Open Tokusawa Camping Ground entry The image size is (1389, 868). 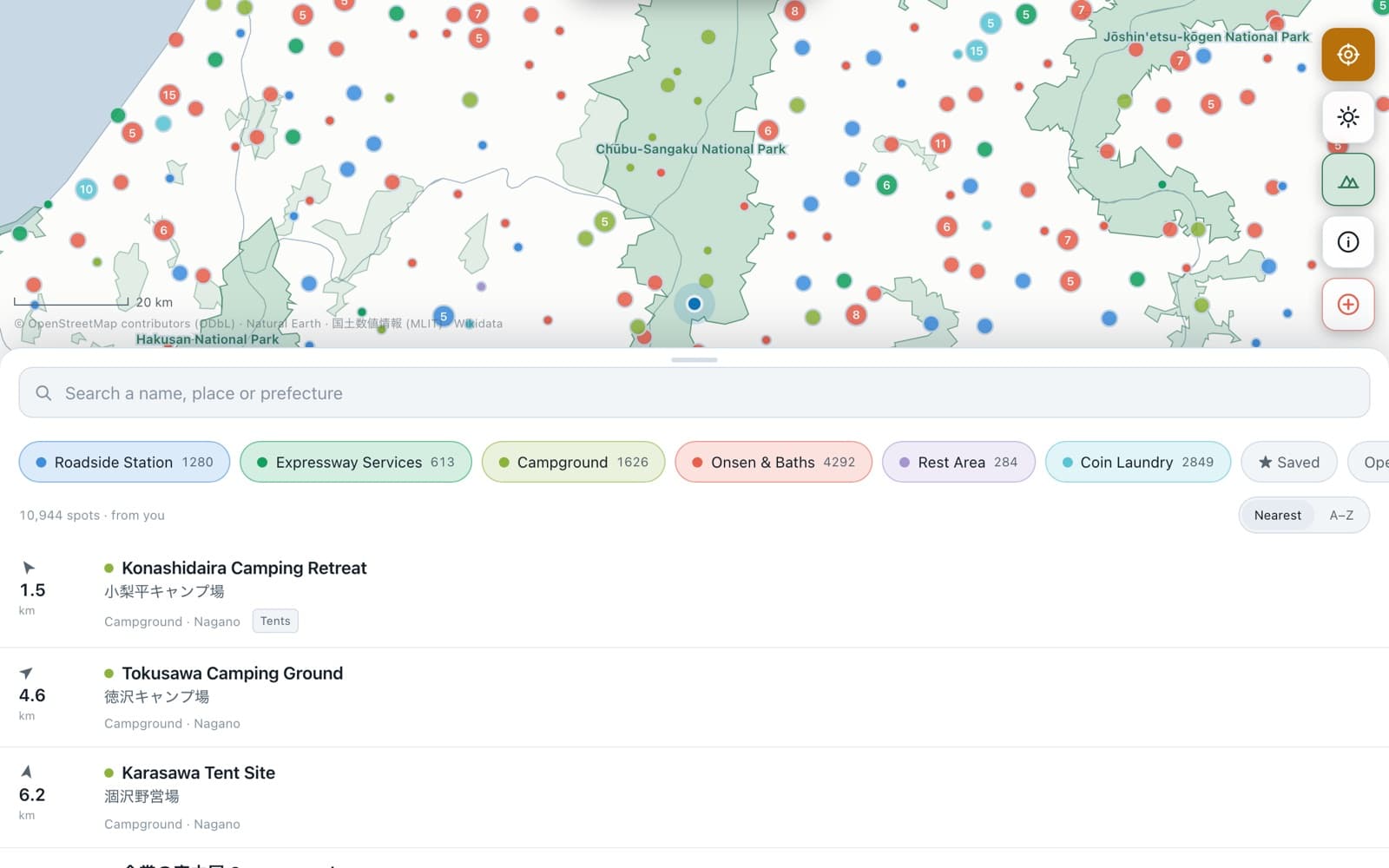[x=694, y=697]
